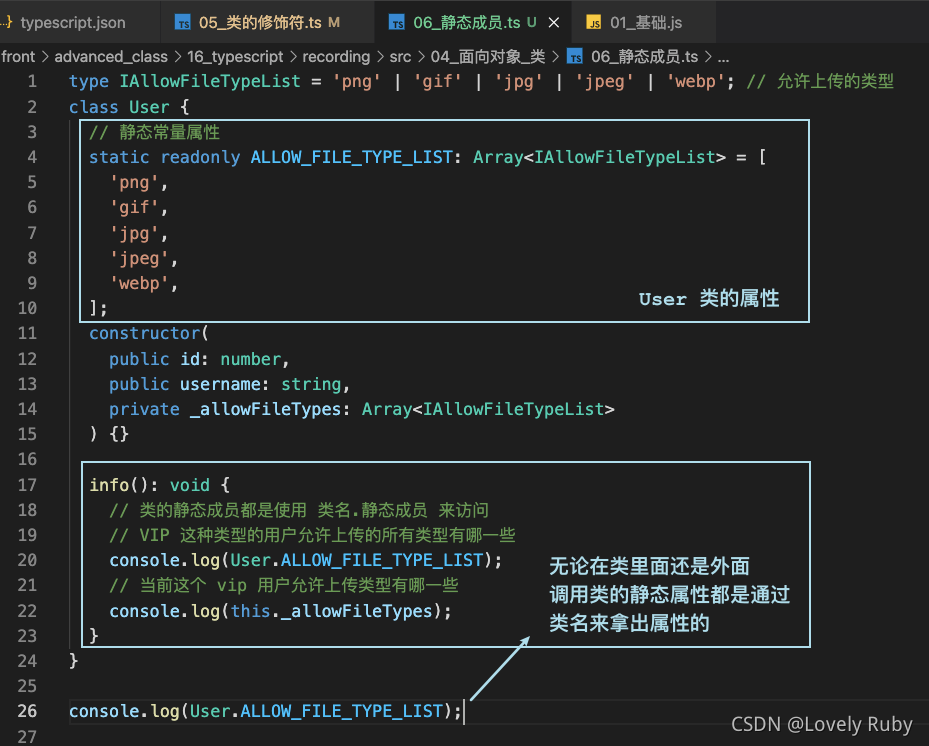Open the advanced_class breadcrumb segment

pos(111,57)
